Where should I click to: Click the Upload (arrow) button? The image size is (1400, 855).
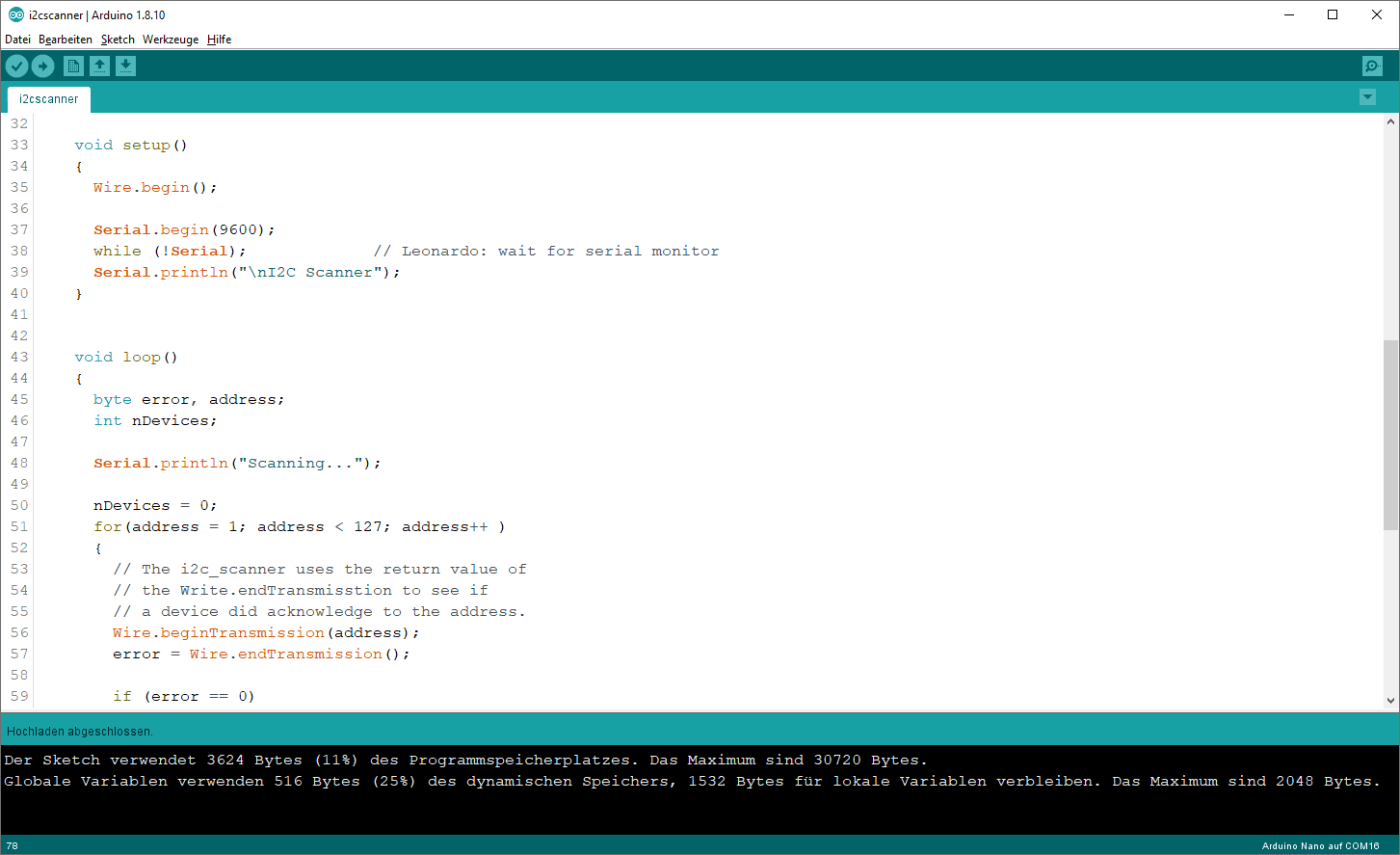pyautogui.click(x=42, y=66)
